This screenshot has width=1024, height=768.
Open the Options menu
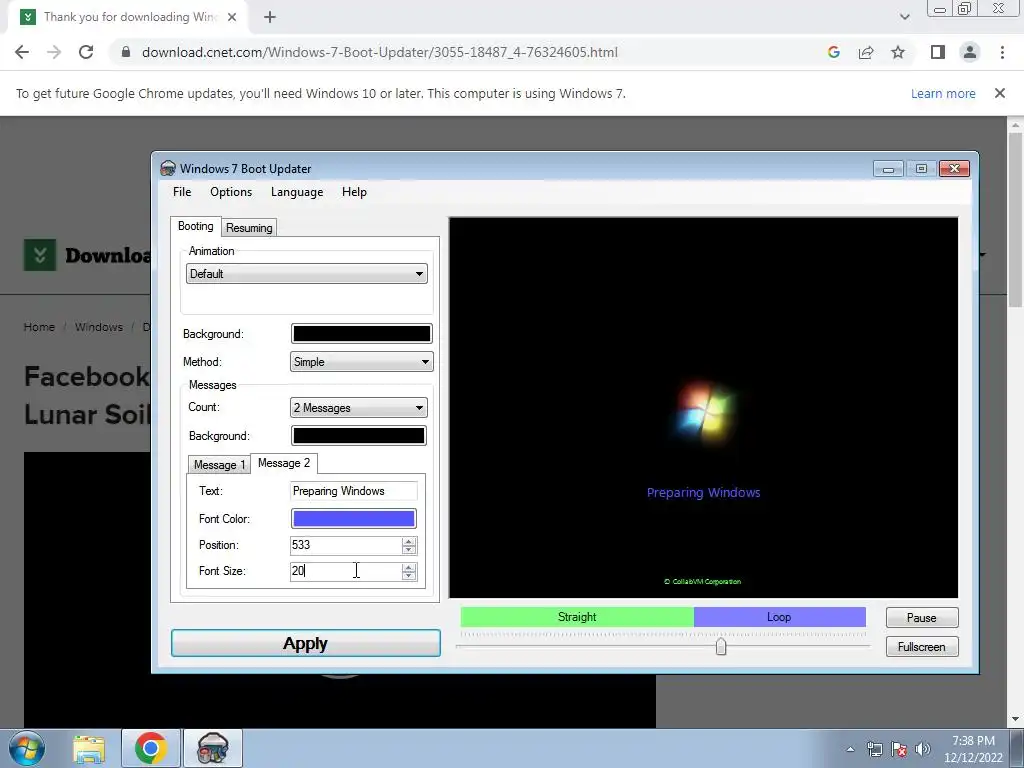point(231,192)
